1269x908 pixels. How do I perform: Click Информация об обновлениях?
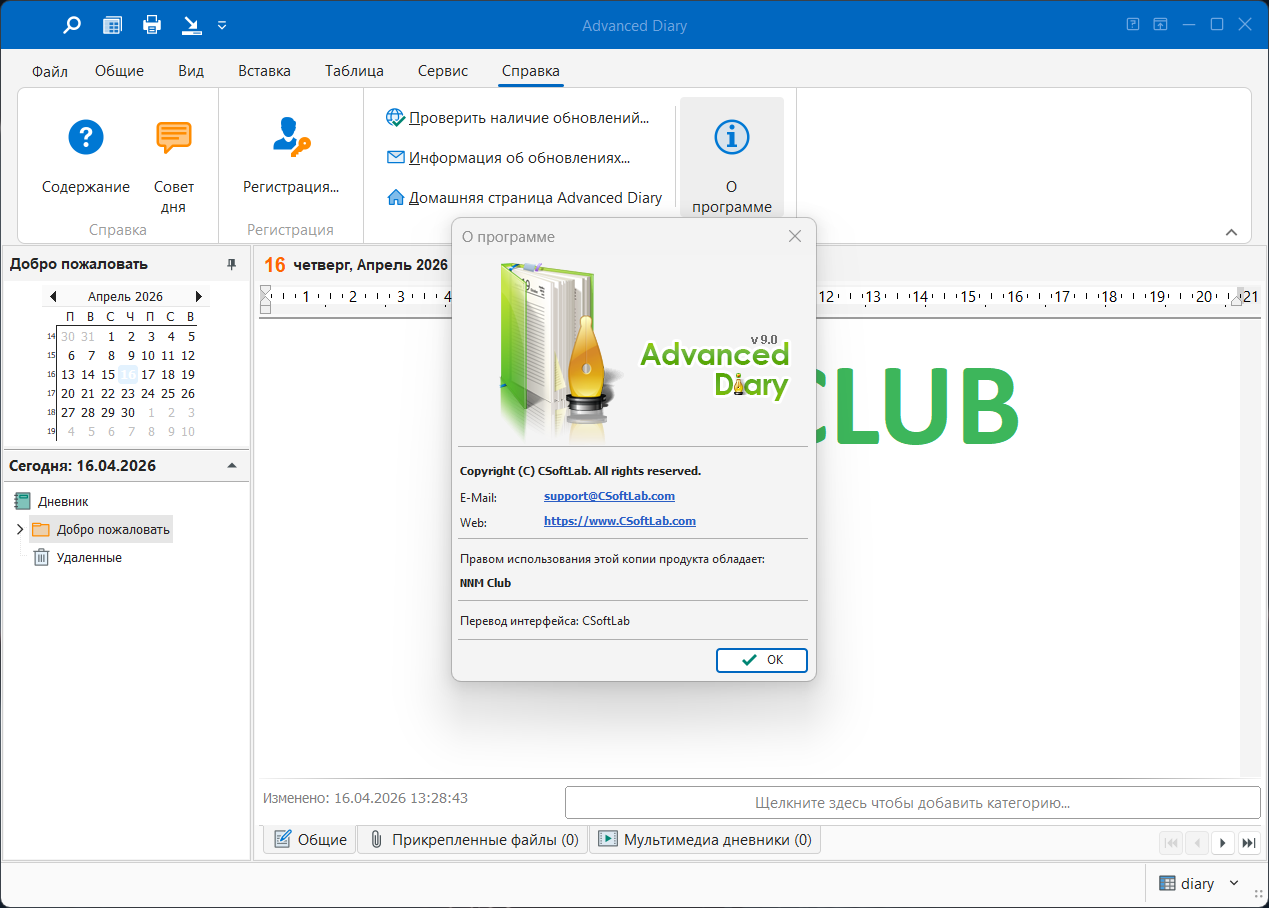[508, 158]
